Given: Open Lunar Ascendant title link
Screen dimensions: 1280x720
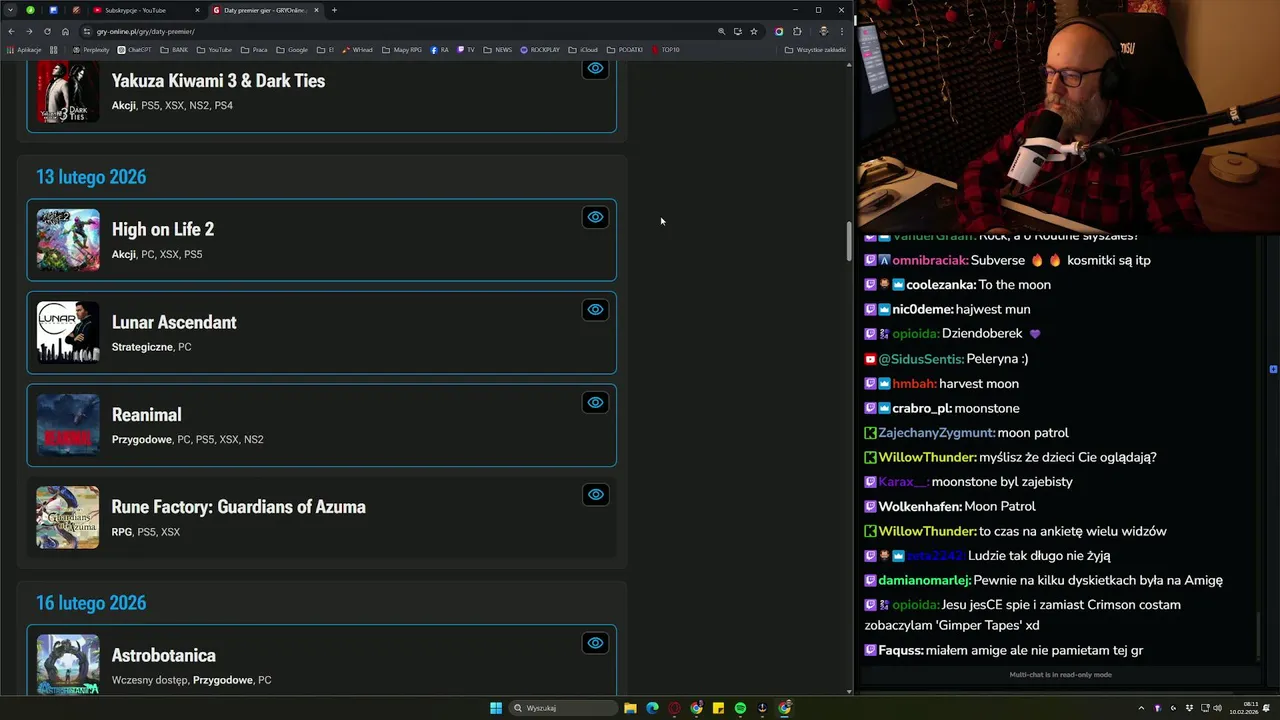Looking at the screenshot, I should [x=174, y=322].
